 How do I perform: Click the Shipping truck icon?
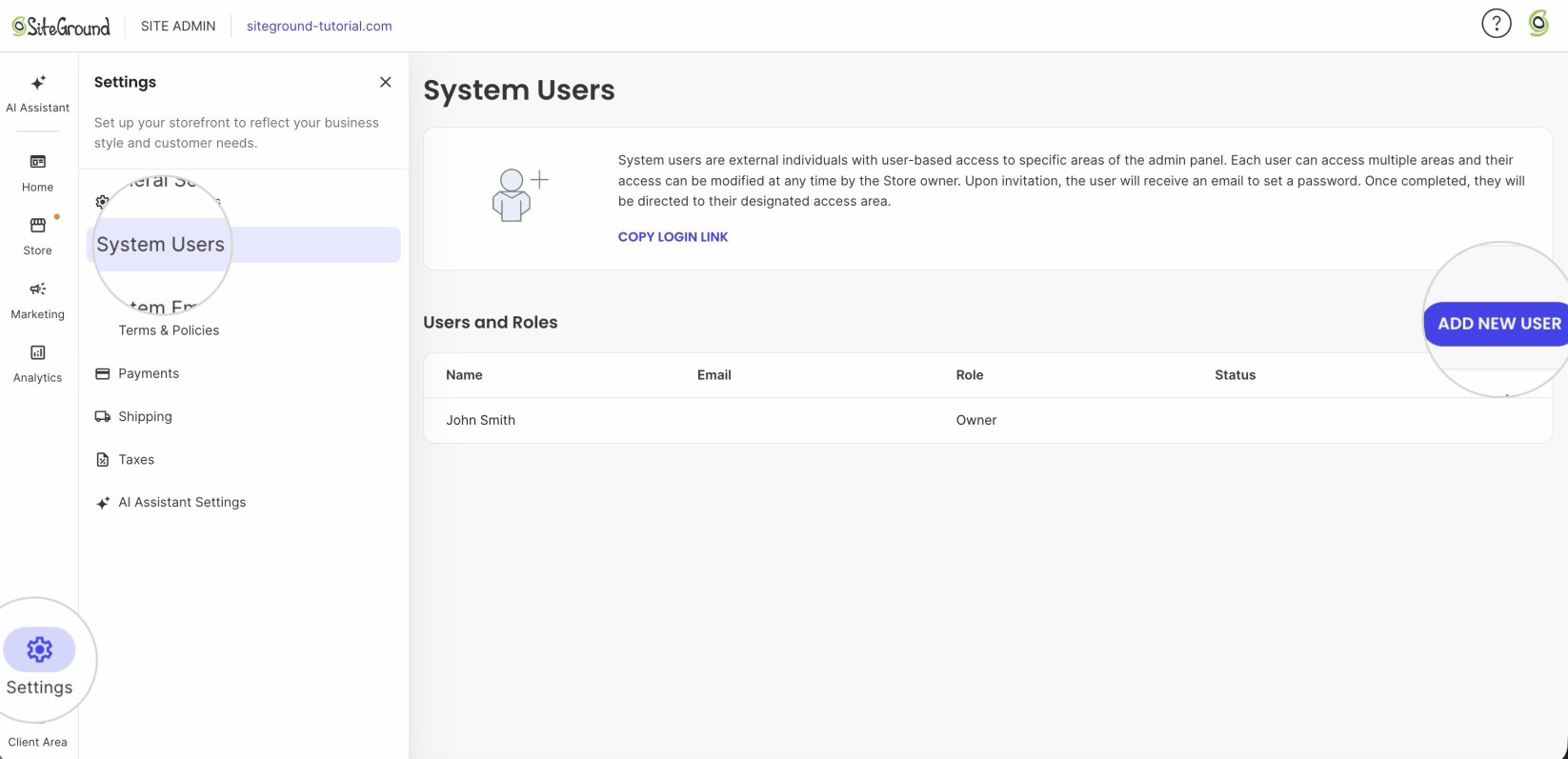103,417
